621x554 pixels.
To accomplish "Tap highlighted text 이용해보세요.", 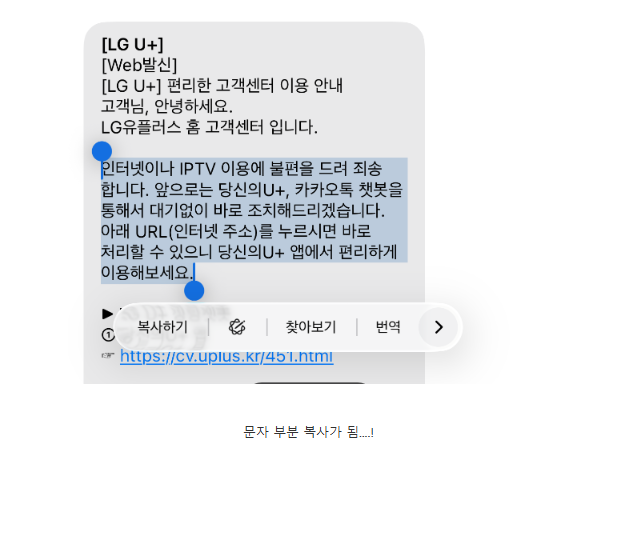I will click(x=147, y=272).
